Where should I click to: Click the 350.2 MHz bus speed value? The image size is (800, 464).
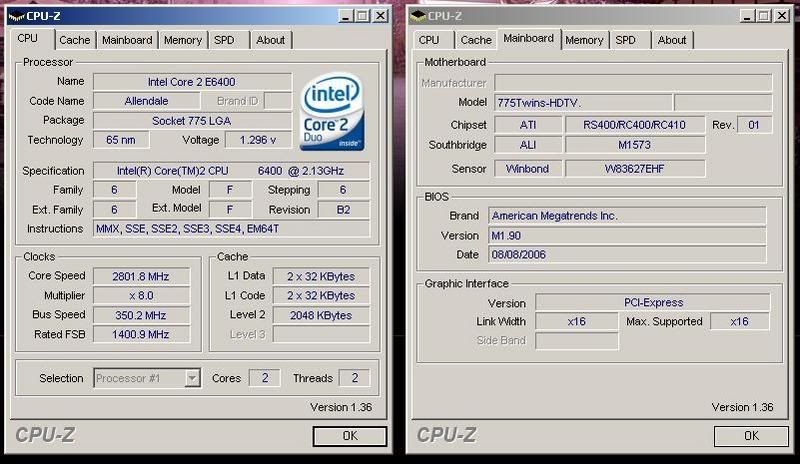coord(141,315)
